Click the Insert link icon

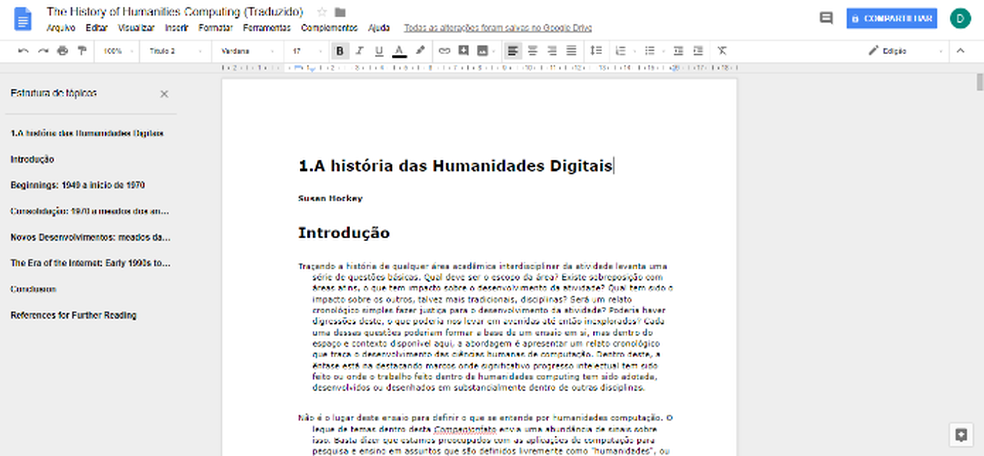point(444,51)
